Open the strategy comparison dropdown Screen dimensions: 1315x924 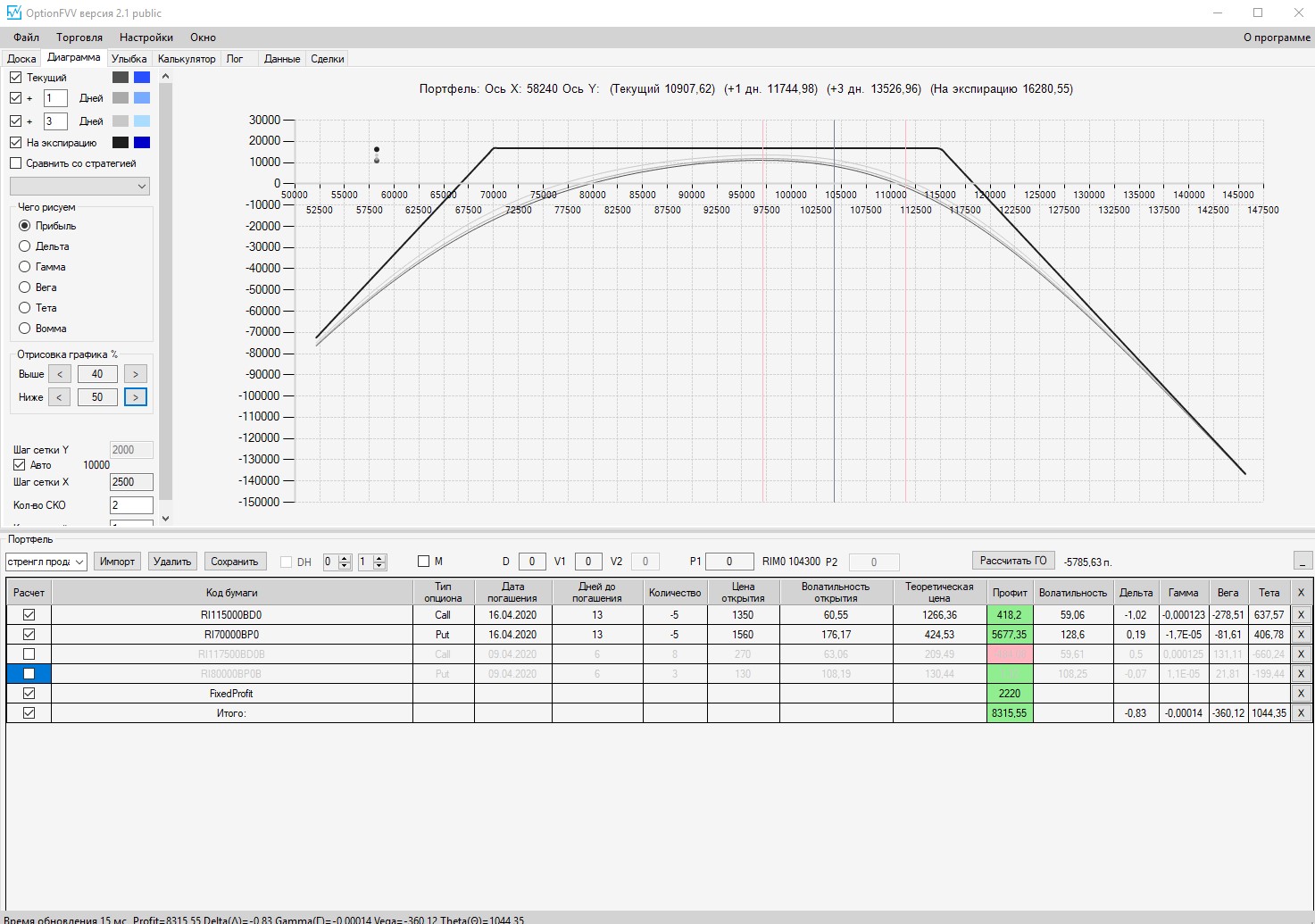click(x=79, y=186)
